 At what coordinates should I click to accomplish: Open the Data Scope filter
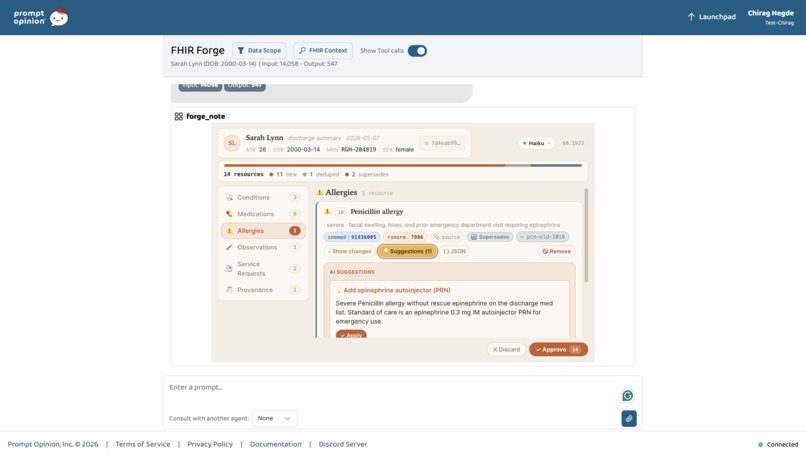point(259,50)
